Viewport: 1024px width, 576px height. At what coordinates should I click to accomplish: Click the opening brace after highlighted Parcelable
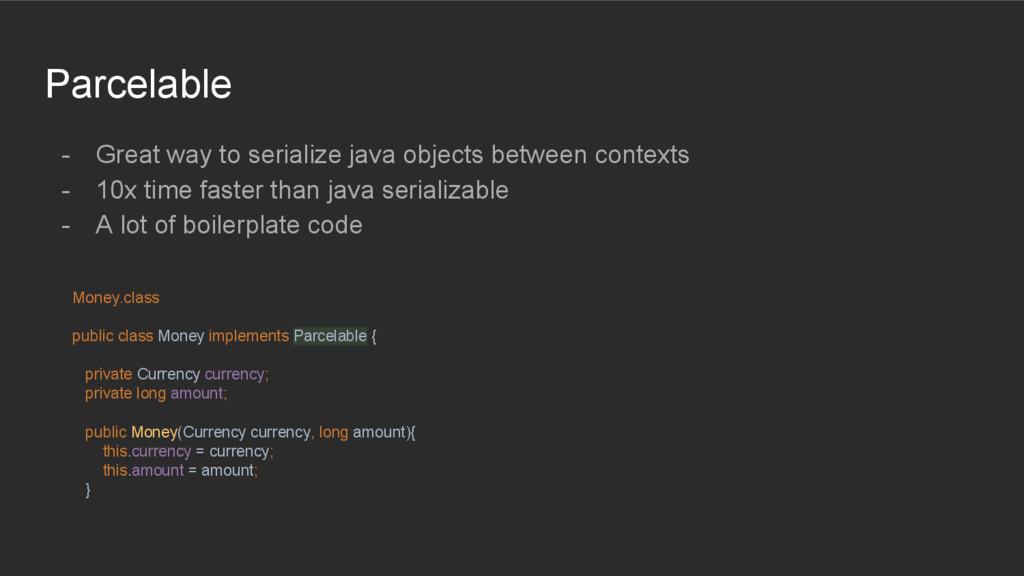[374, 336]
